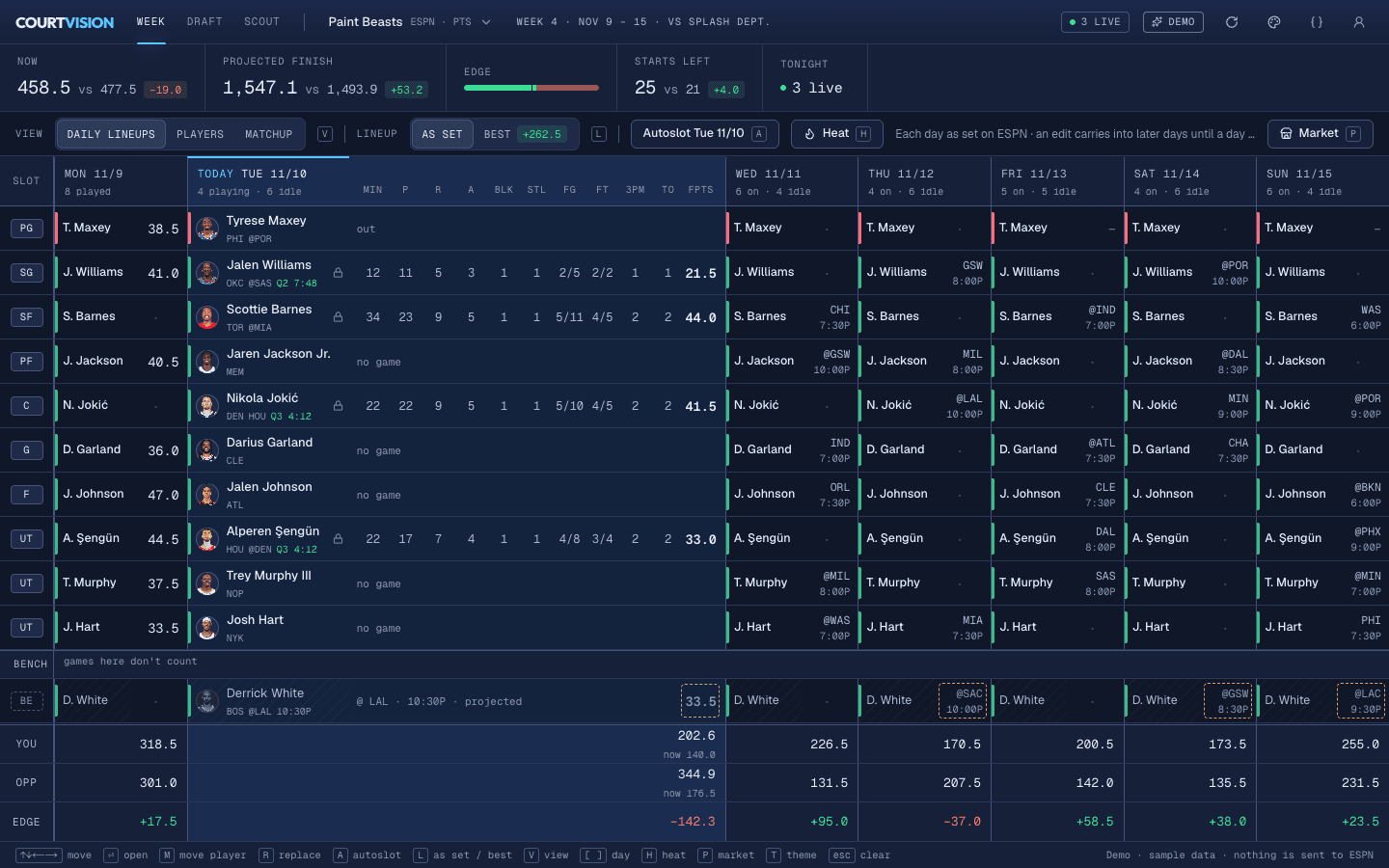
Task: Click Jalen Johnson's avatar
Action: click(207, 495)
